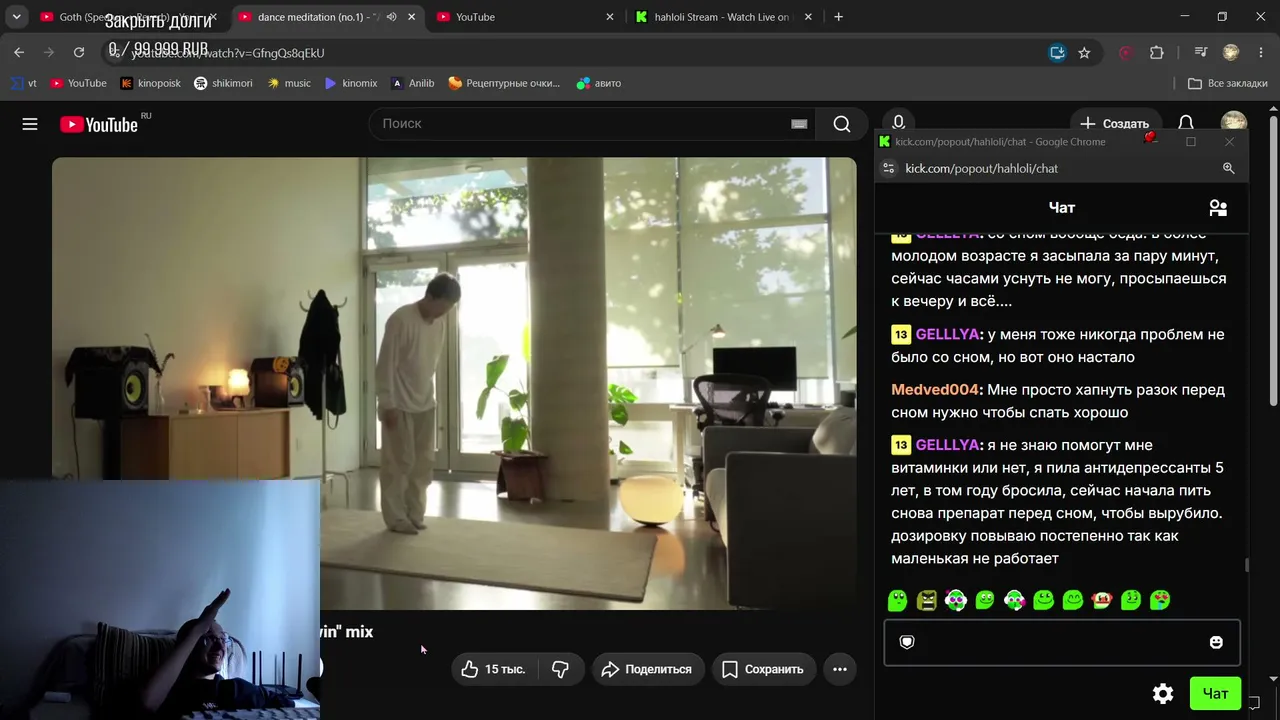
Task: Open the Anilib bookmark
Action: (413, 83)
